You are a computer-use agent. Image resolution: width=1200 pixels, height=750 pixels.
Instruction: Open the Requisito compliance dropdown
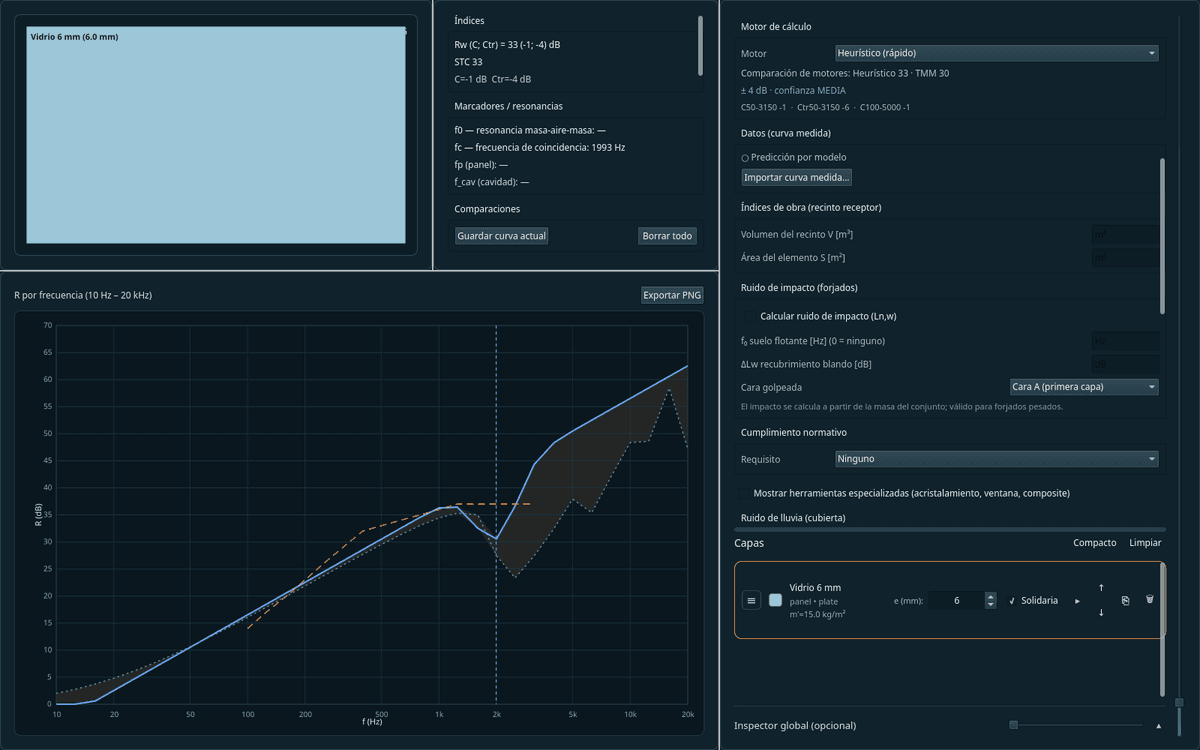(996, 459)
